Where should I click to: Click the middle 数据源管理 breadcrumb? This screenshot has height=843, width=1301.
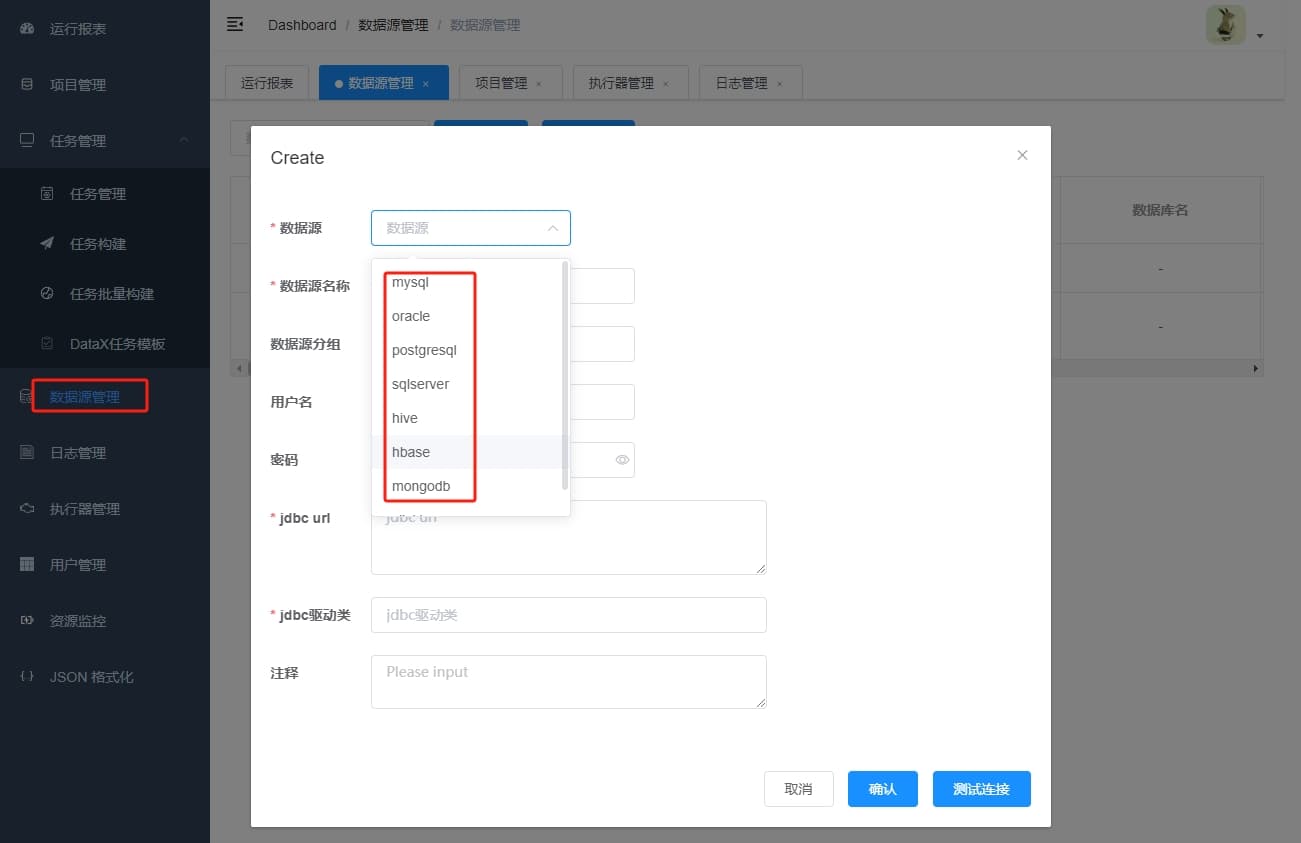[393, 25]
